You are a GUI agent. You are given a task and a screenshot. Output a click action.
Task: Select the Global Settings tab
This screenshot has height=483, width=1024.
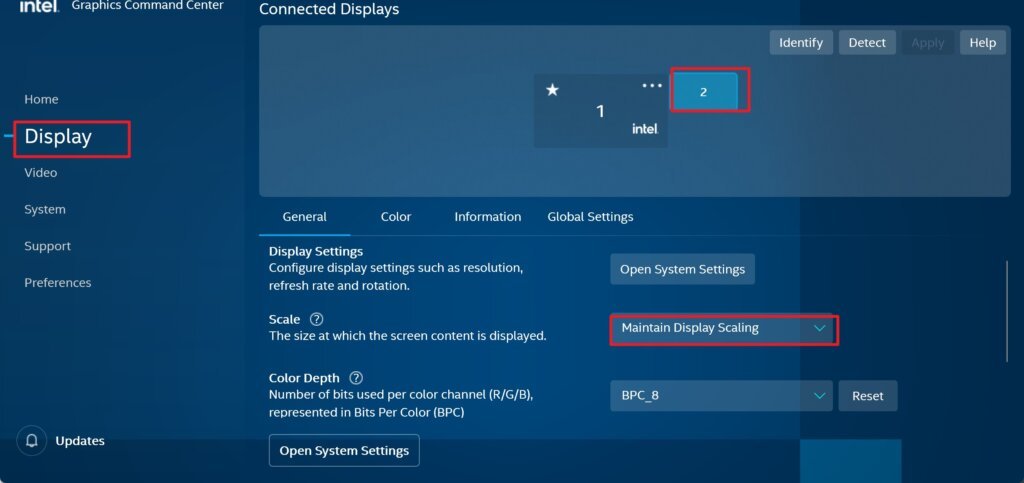coord(590,217)
